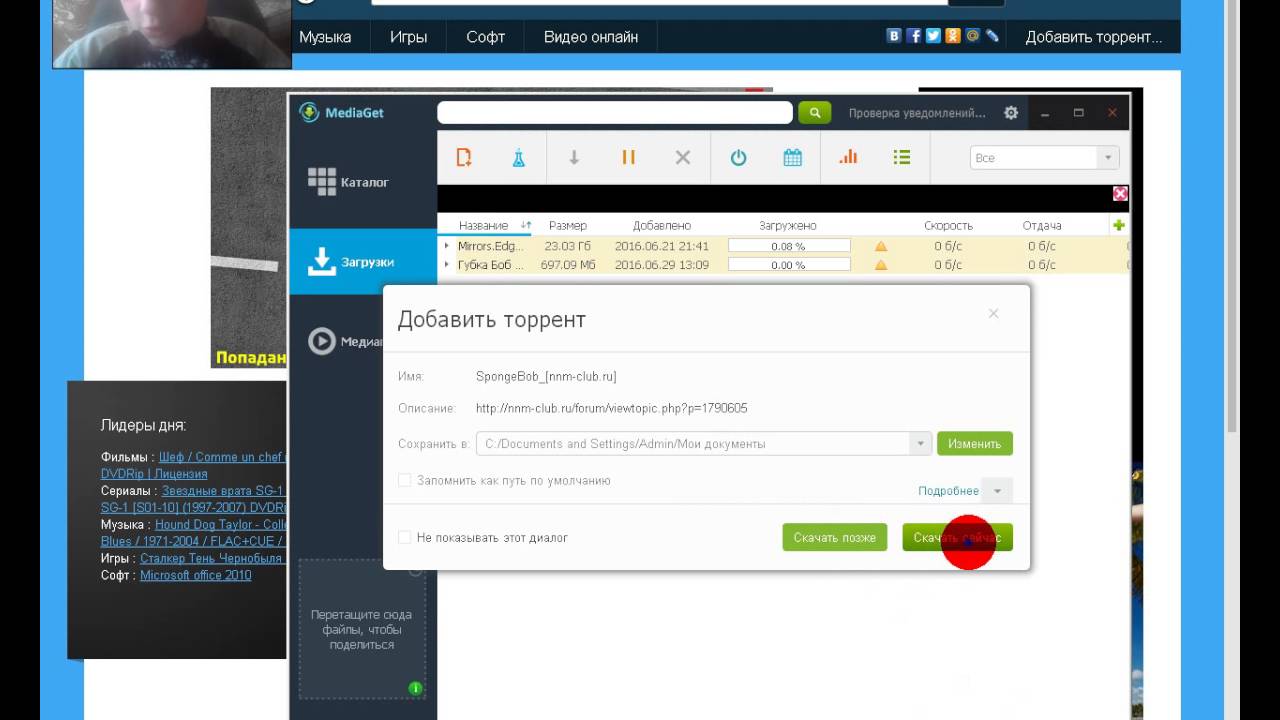Share via Facebook icon on website
The width and height of the screenshot is (1280, 720).
point(914,36)
